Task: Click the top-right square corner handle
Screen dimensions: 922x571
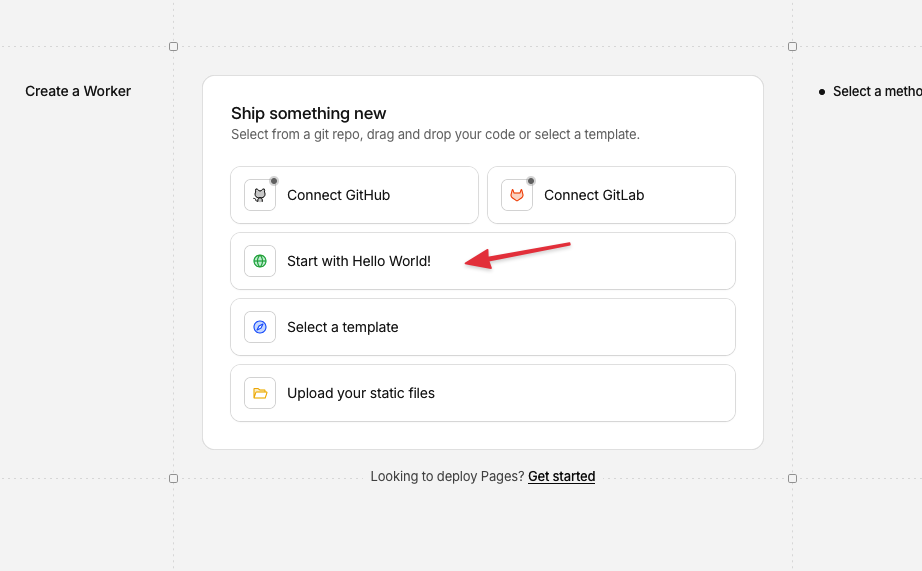Action: (792, 46)
